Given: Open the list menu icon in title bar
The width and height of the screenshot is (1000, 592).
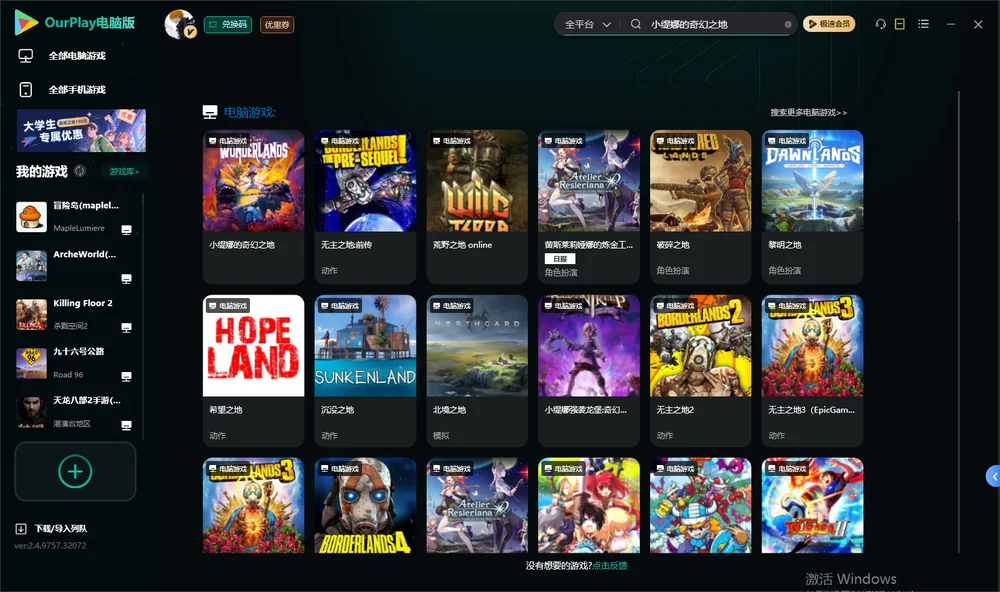Looking at the screenshot, I should (x=923, y=24).
